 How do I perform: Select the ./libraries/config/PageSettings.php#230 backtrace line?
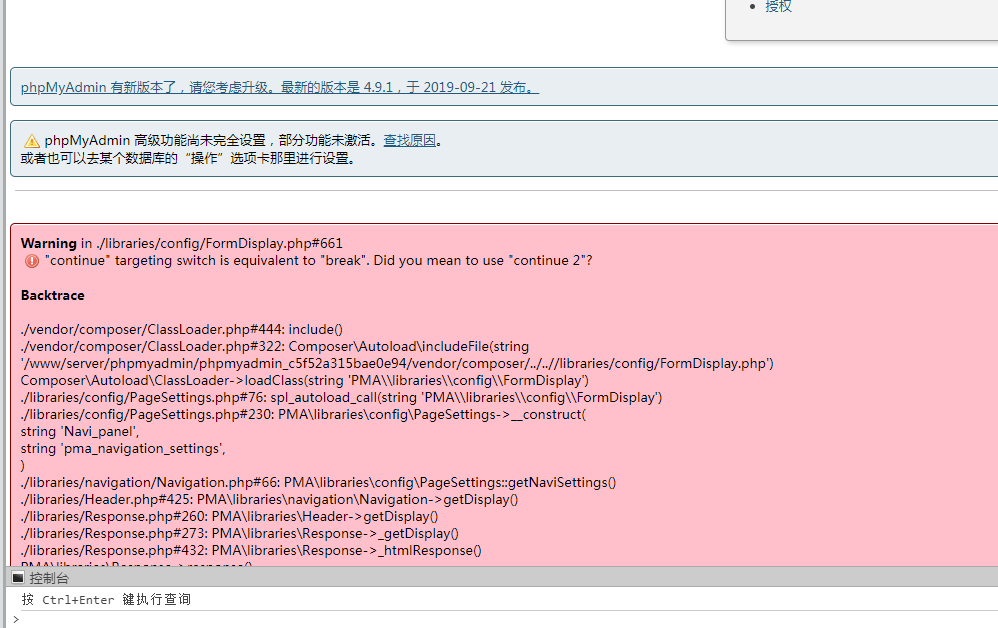pyautogui.click(x=303, y=414)
